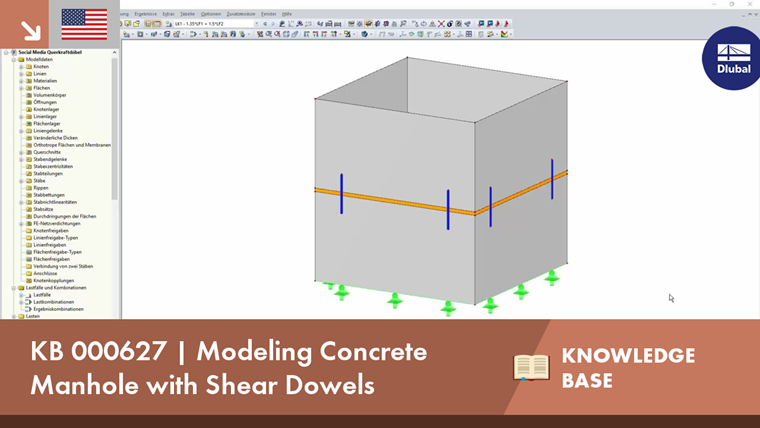Click the project root model icon
Image resolution: width=760 pixels, height=428 pixels.
coord(14,52)
